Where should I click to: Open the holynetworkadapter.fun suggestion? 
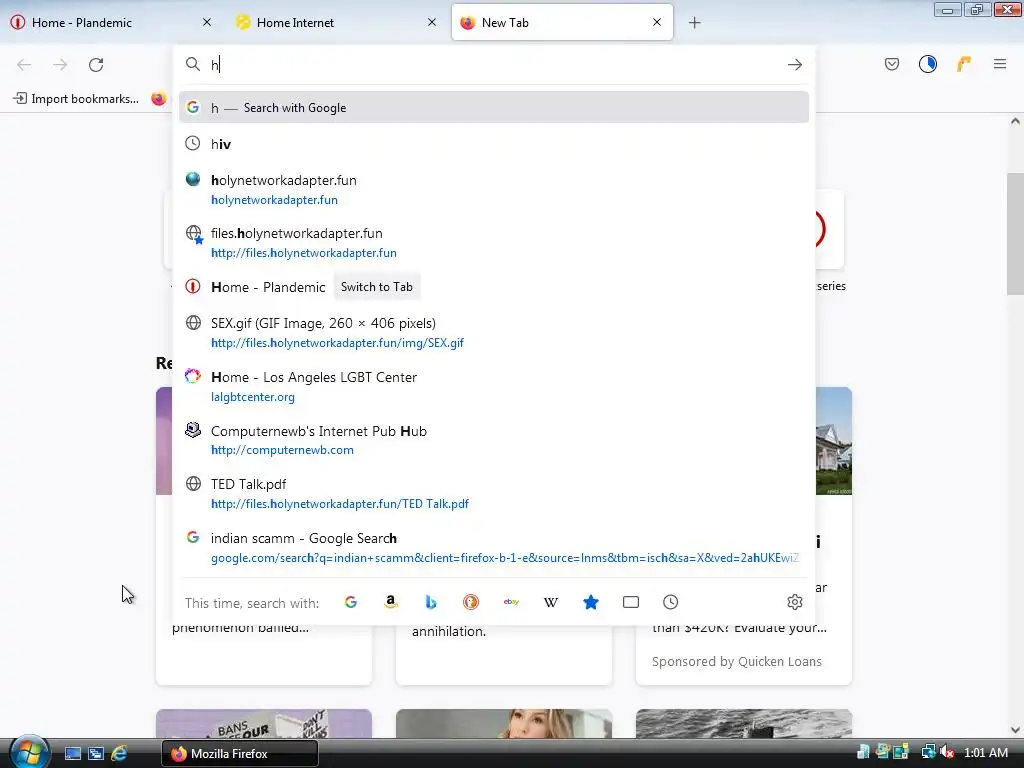click(494, 189)
